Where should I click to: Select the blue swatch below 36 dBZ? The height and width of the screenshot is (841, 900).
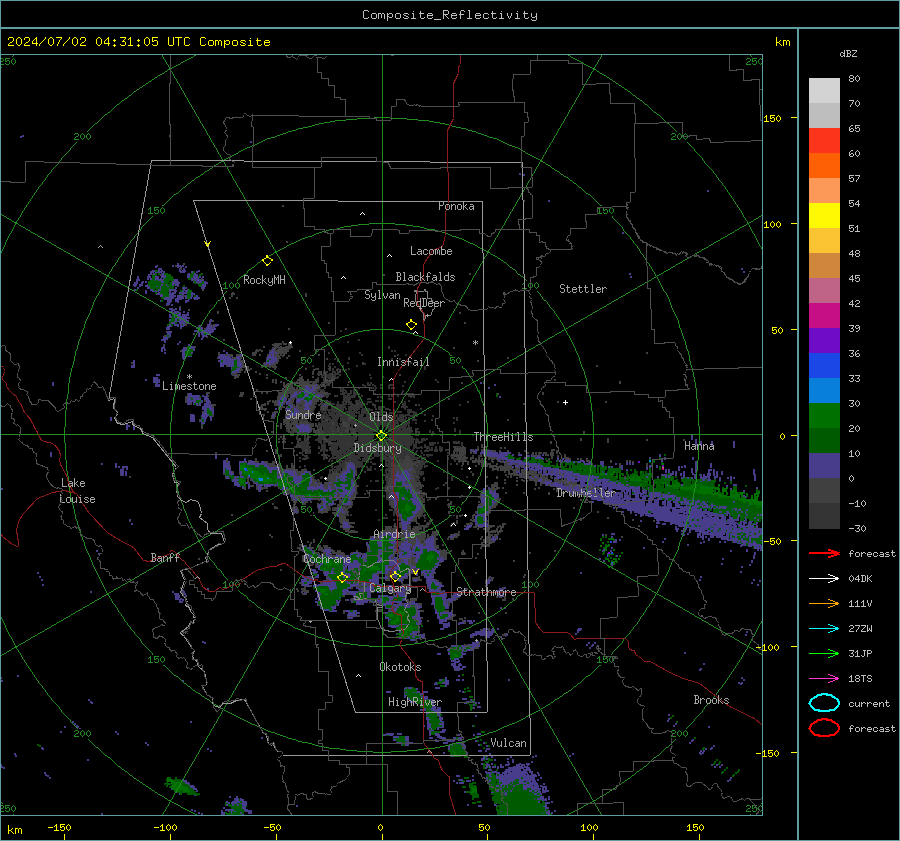click(x=824, y=366)
